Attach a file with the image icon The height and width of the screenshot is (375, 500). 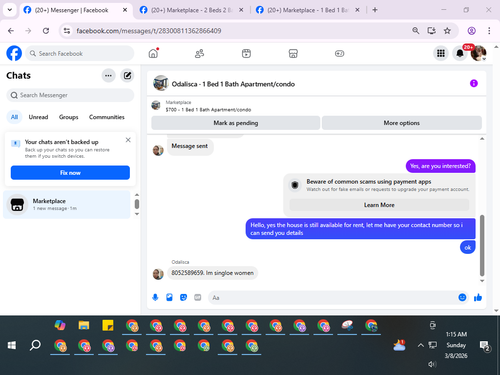point(169,297)
